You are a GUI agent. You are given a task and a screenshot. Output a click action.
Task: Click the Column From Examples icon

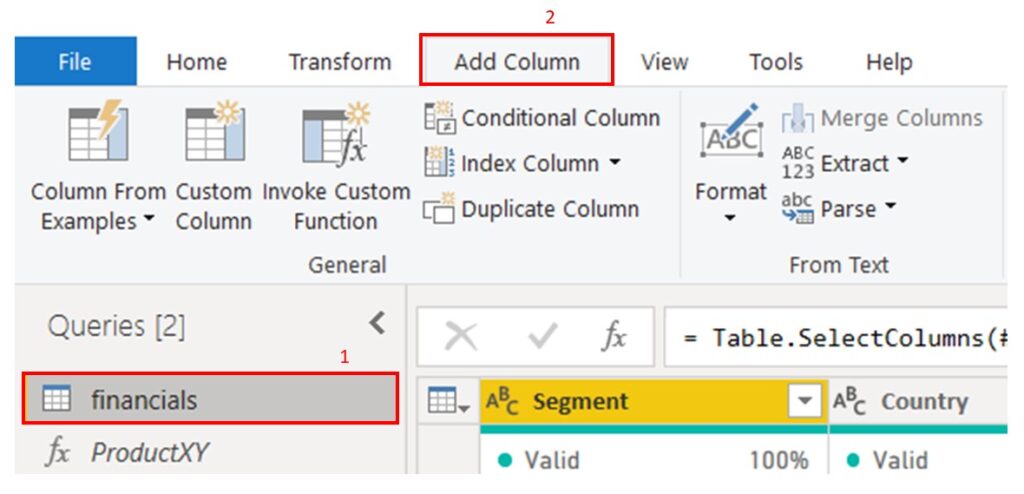click(x=96, y=134)
